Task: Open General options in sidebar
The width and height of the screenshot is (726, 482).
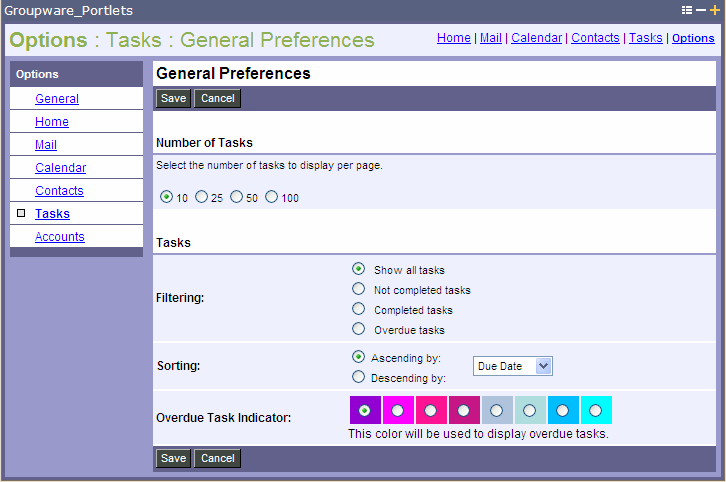Action: click(x=57, y=99)
